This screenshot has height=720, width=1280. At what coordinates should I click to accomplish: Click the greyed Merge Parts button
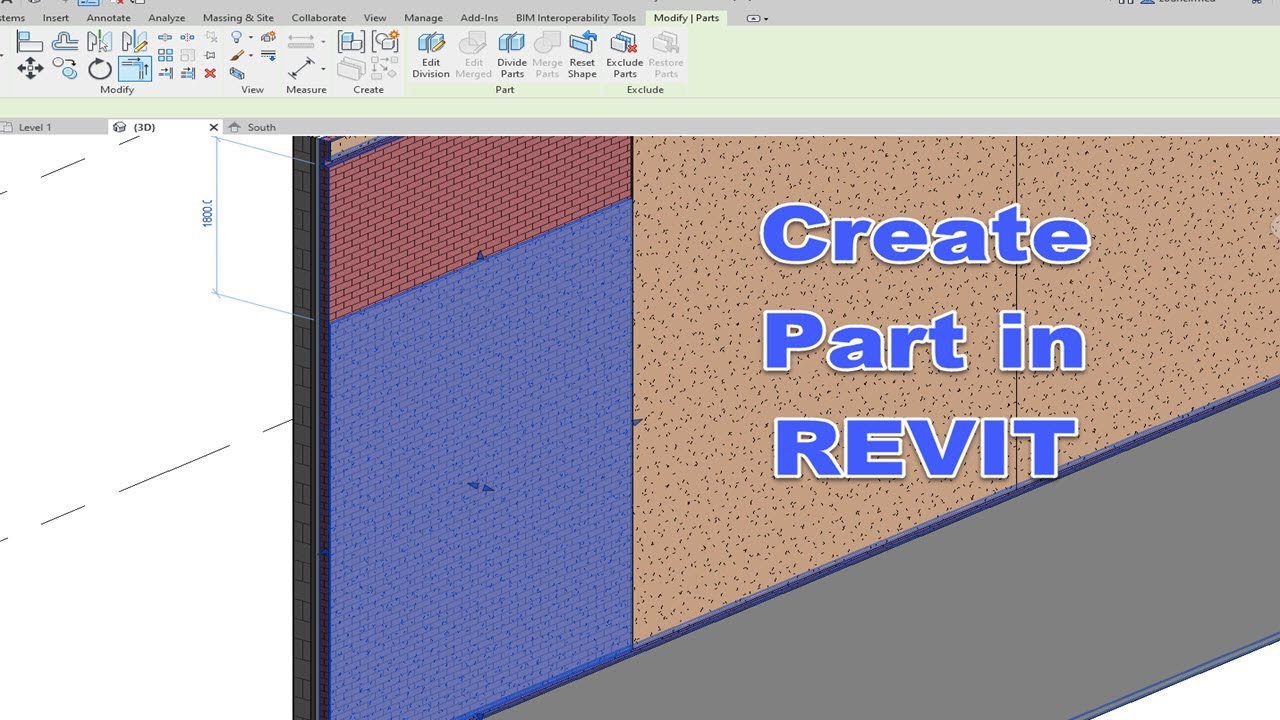point(547,55)
